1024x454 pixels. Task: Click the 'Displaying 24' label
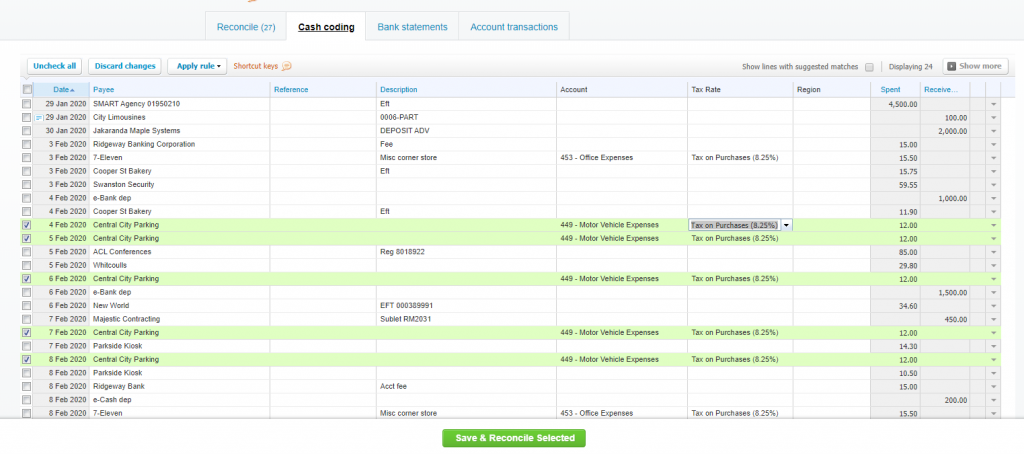click(x=910, y=67)
